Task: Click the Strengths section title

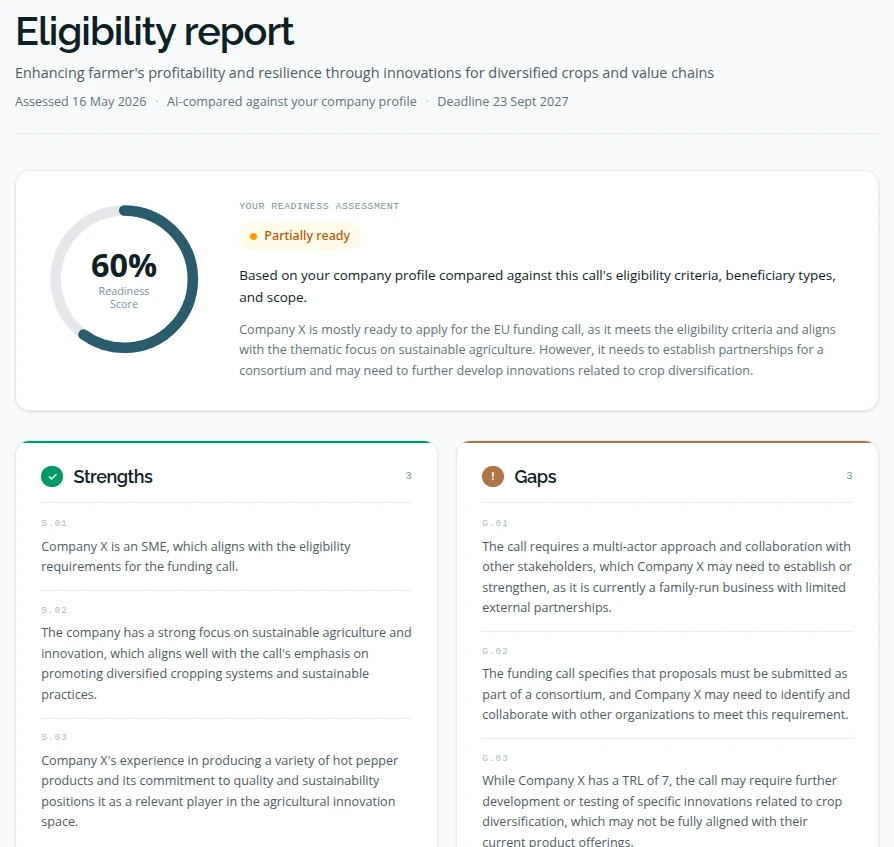Action: coord(113,477)
